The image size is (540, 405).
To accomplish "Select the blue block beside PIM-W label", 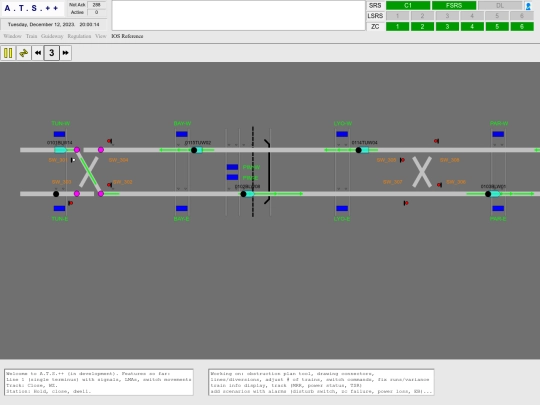I will [232, 167].
